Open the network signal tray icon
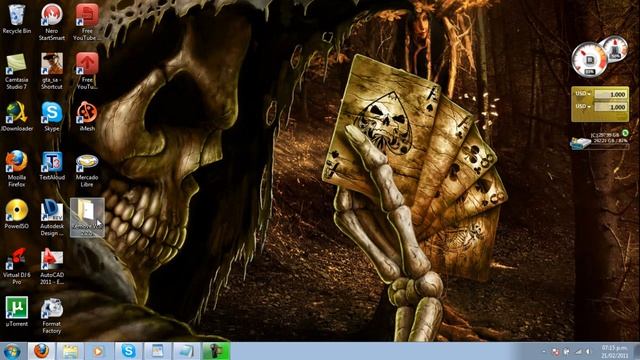Screen dimensions: 640x360 click(x=578, y=351)
